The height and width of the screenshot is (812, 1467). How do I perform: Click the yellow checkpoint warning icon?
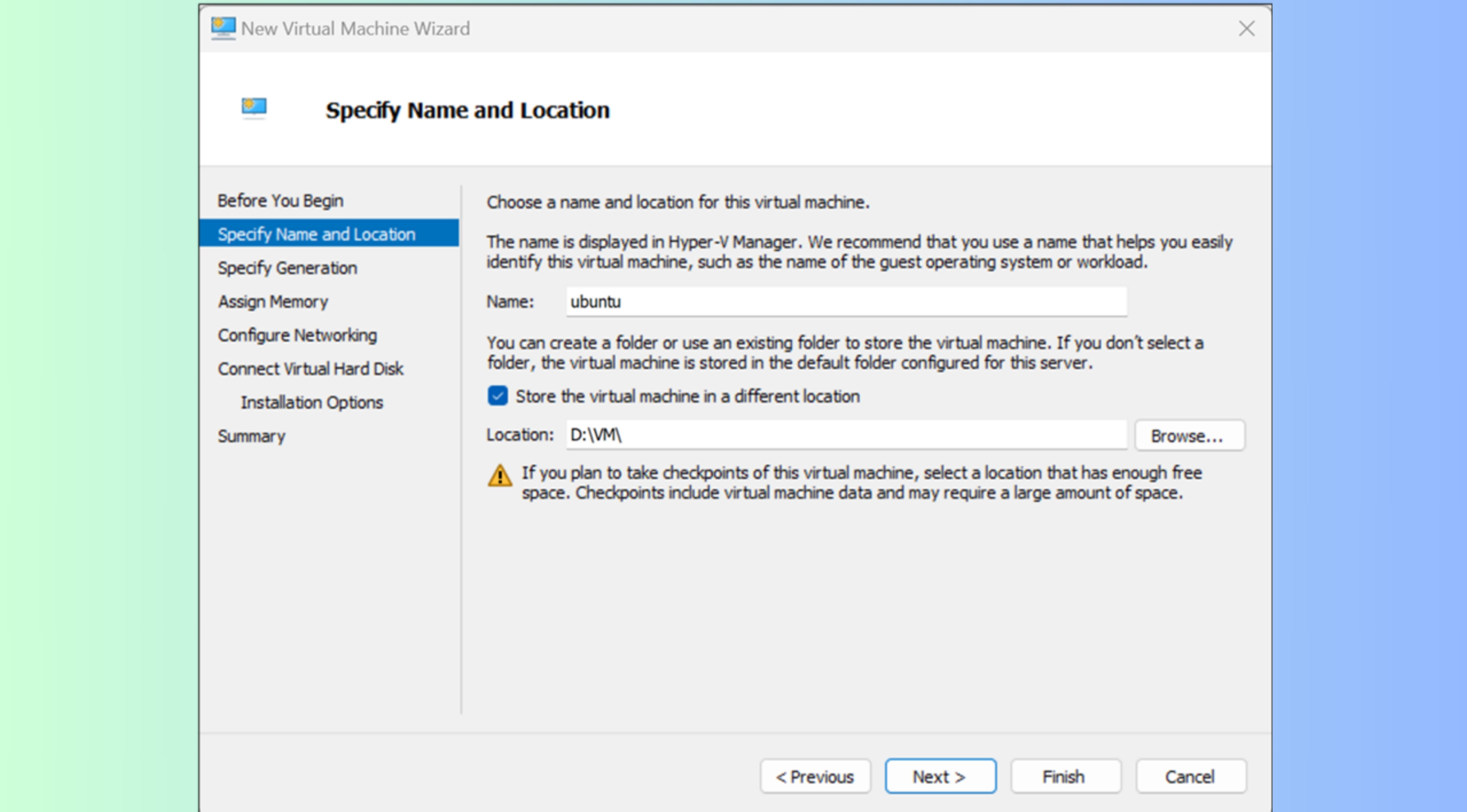(x=500, y=475)
